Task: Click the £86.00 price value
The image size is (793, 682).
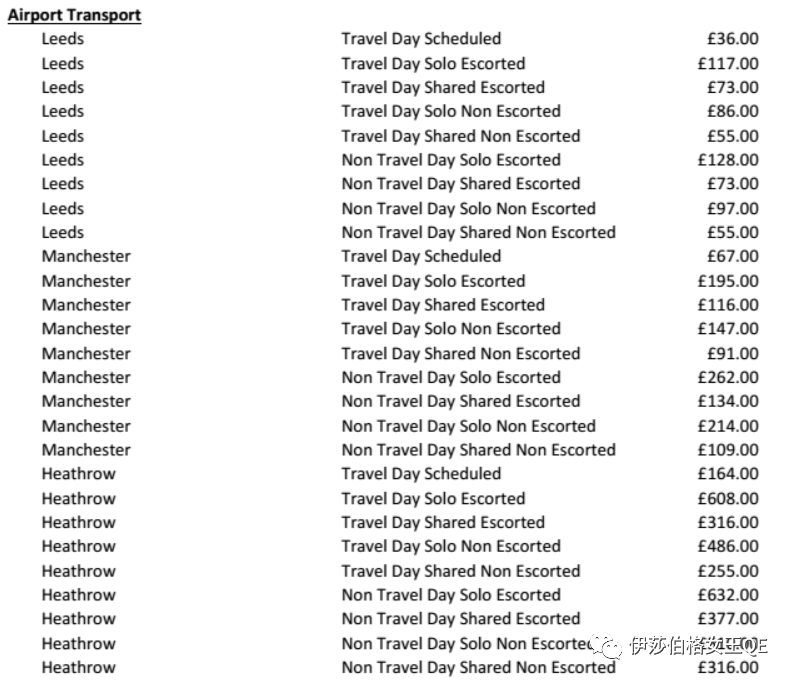Action: pos(732,111)
